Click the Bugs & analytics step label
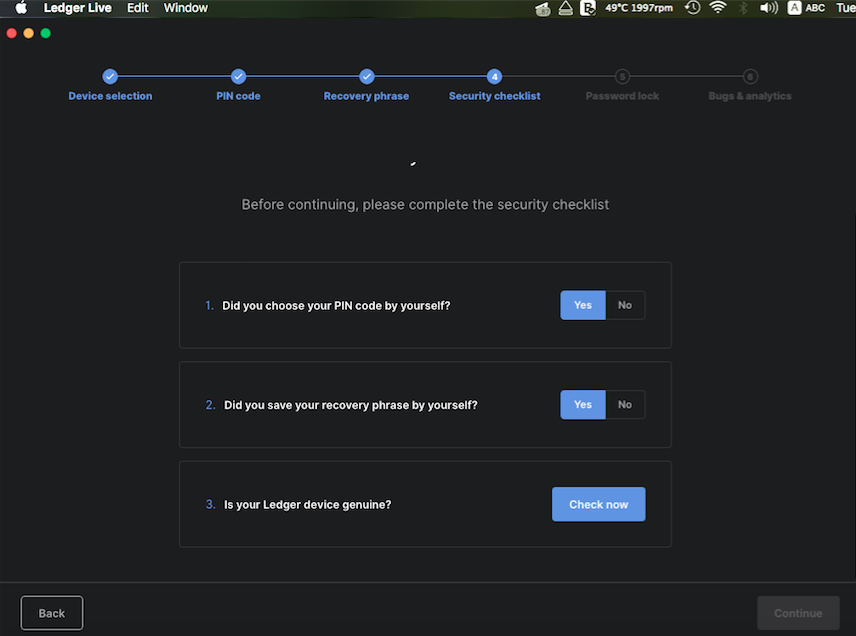Viewport: 856px width, 636px height. click(x=750, y=96)
